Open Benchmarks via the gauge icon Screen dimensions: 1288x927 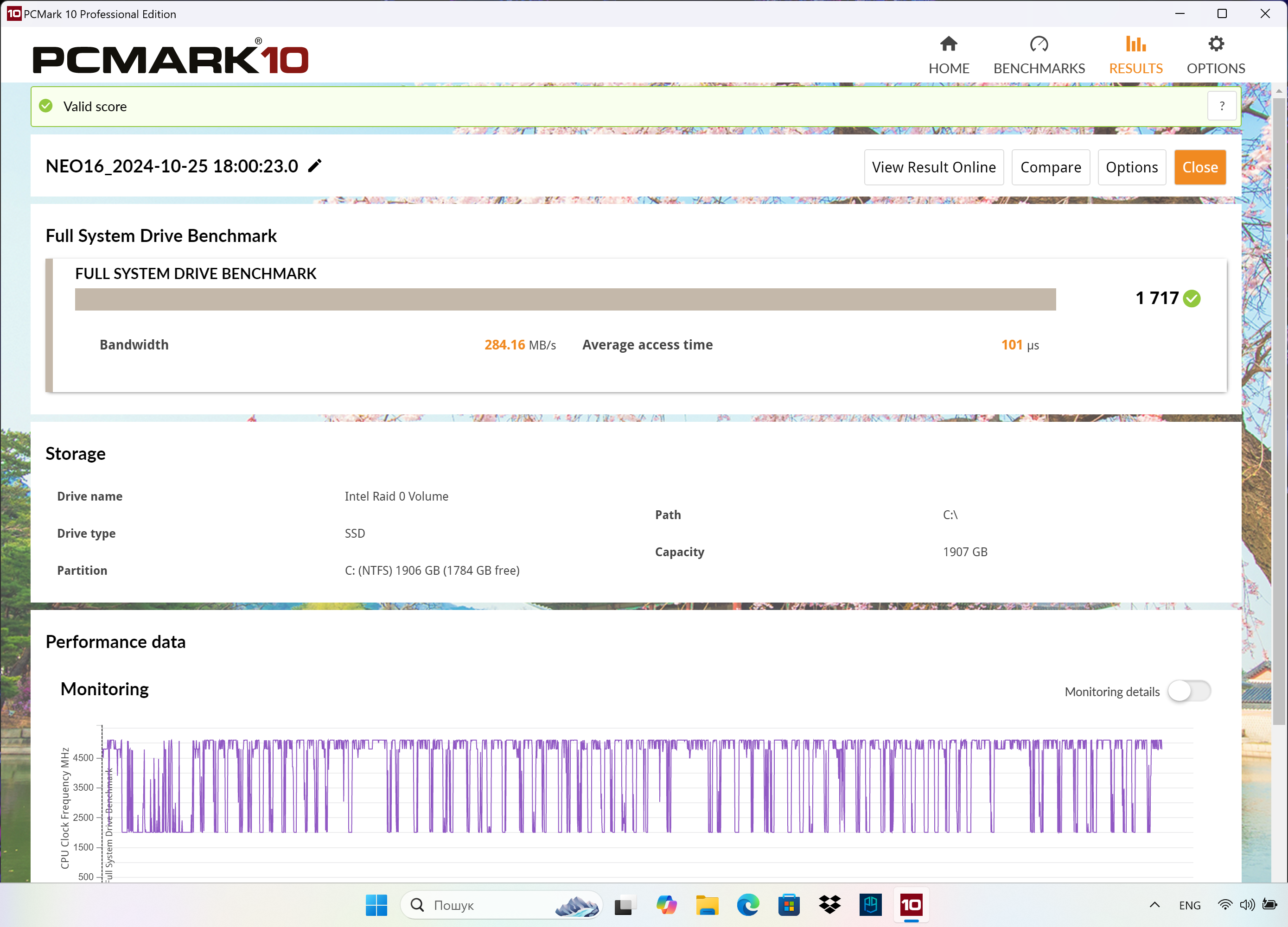tap(1039, 43)
